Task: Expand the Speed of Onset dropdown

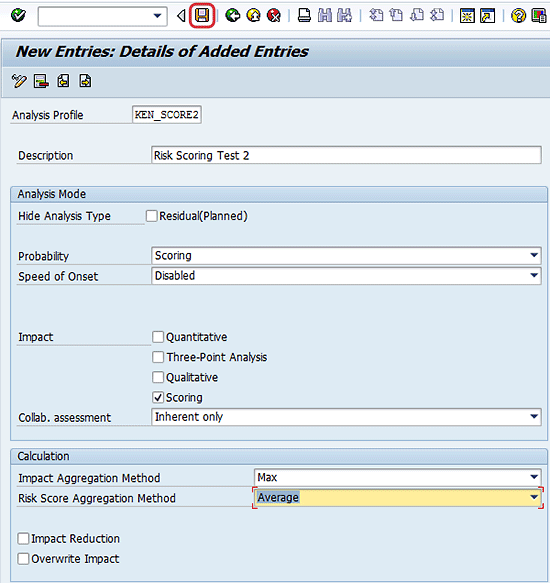Action: (x=534, y=276)
